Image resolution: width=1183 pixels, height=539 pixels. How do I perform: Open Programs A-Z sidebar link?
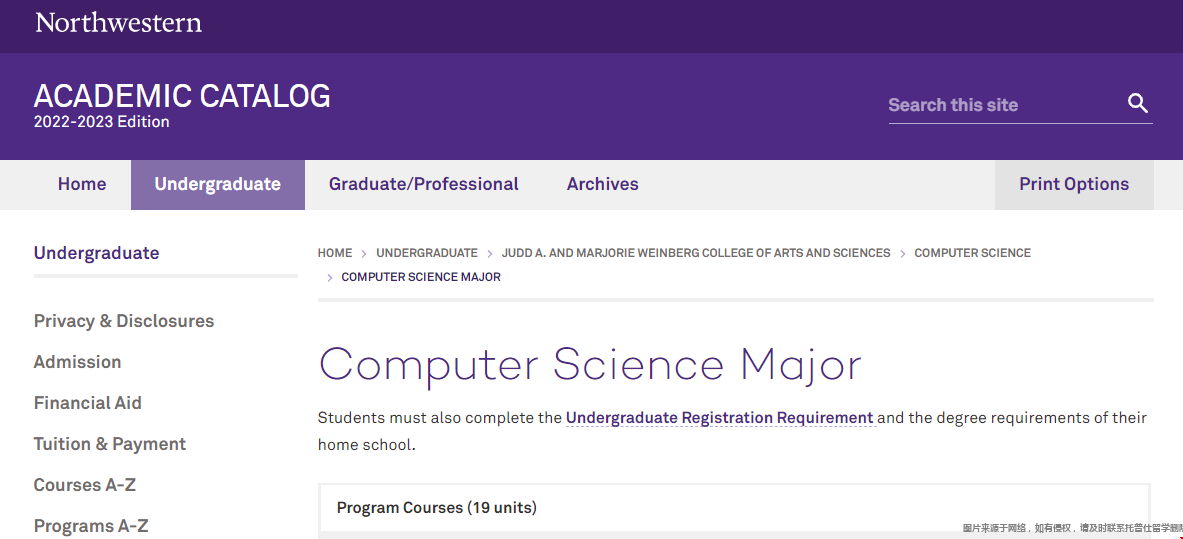(91, 525)
